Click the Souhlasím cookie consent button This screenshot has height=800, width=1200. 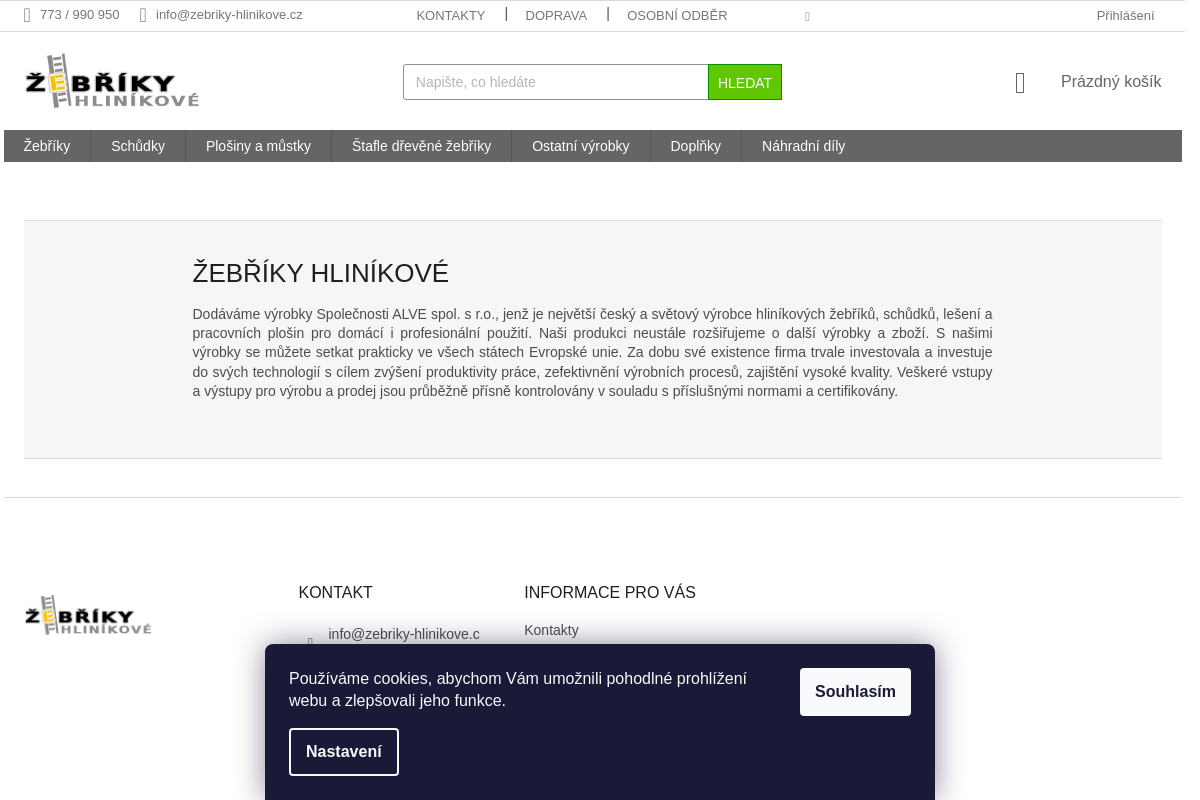855,691
